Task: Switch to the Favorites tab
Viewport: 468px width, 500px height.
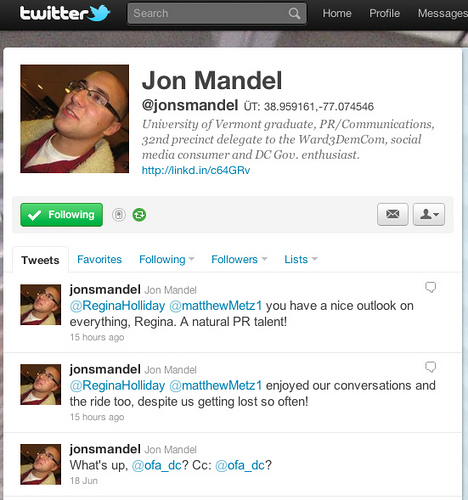Action: (x=99, y=259)
